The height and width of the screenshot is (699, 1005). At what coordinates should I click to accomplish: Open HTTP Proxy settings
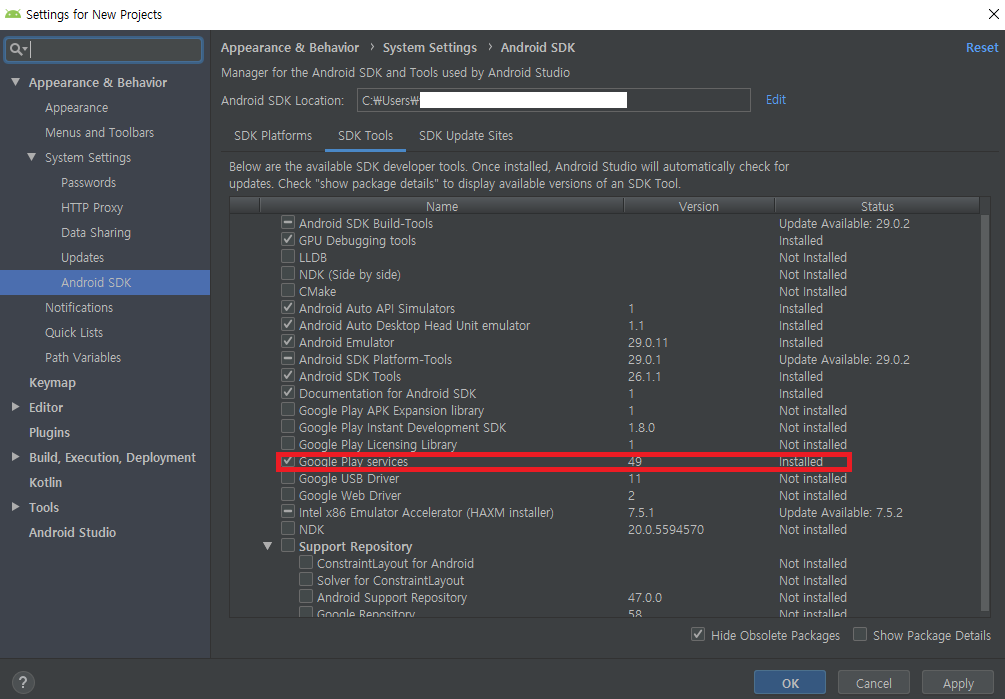92,208
